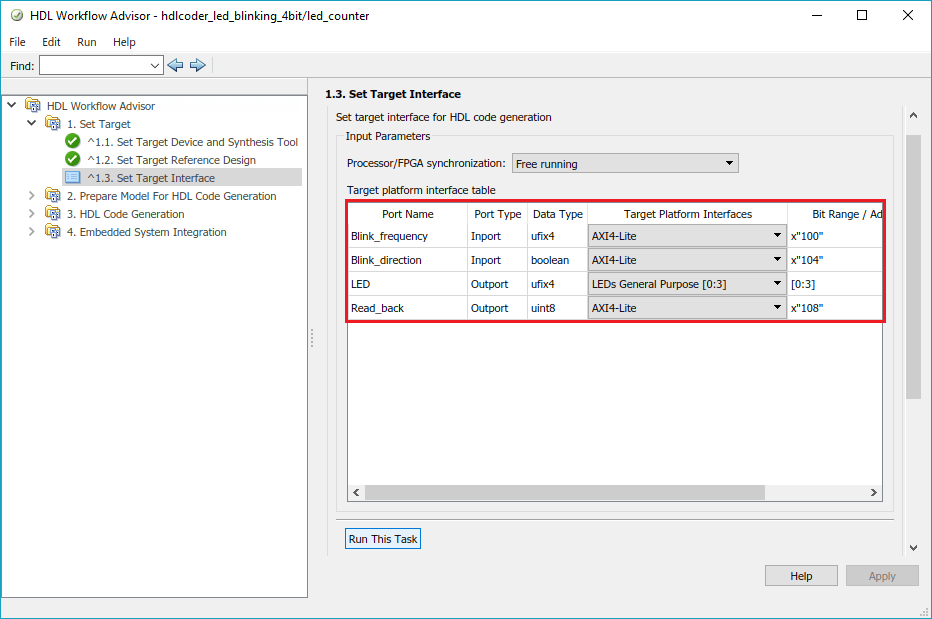Click the Set Target Interface task icon

72,178
